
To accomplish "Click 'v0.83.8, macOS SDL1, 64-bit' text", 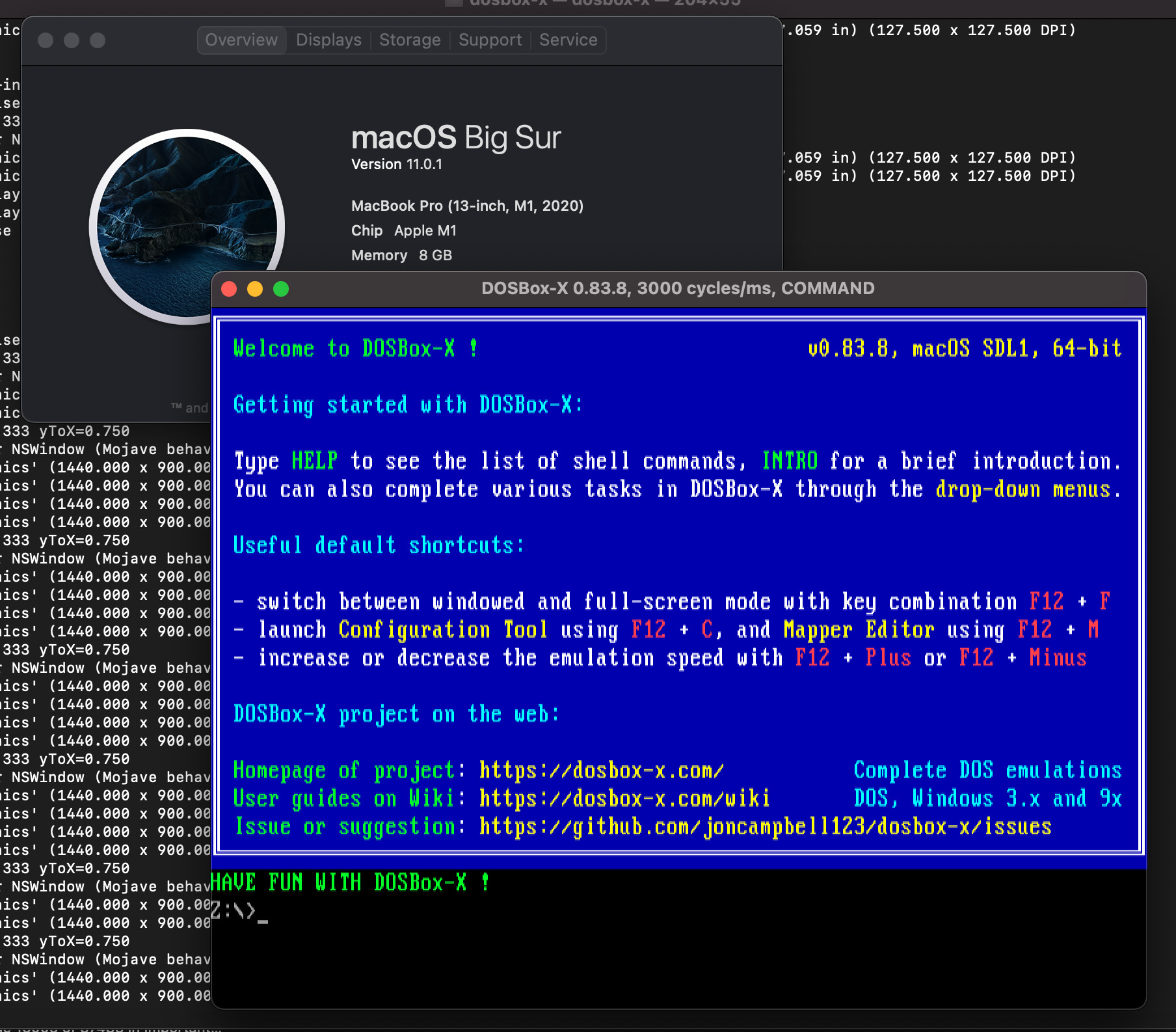I will tap(965, 349).
